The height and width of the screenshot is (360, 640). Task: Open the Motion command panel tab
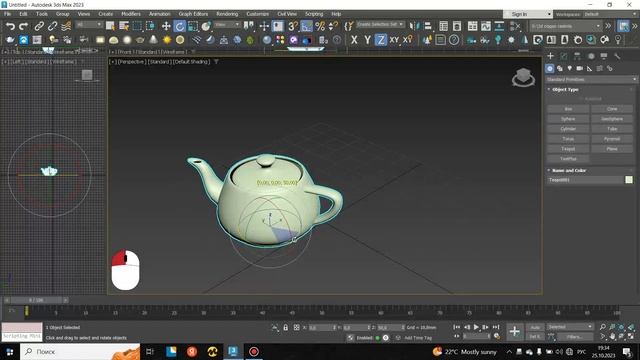(591, 56)
